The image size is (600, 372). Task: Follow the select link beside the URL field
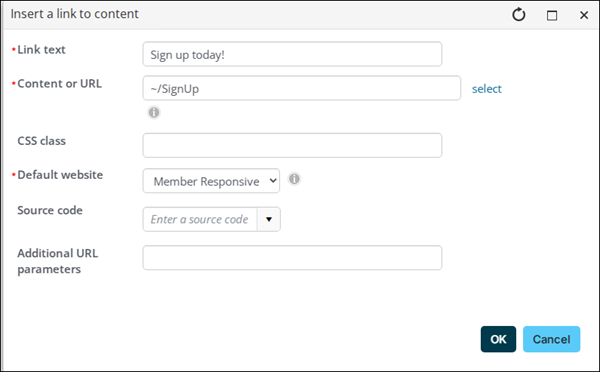click(486, 89)
